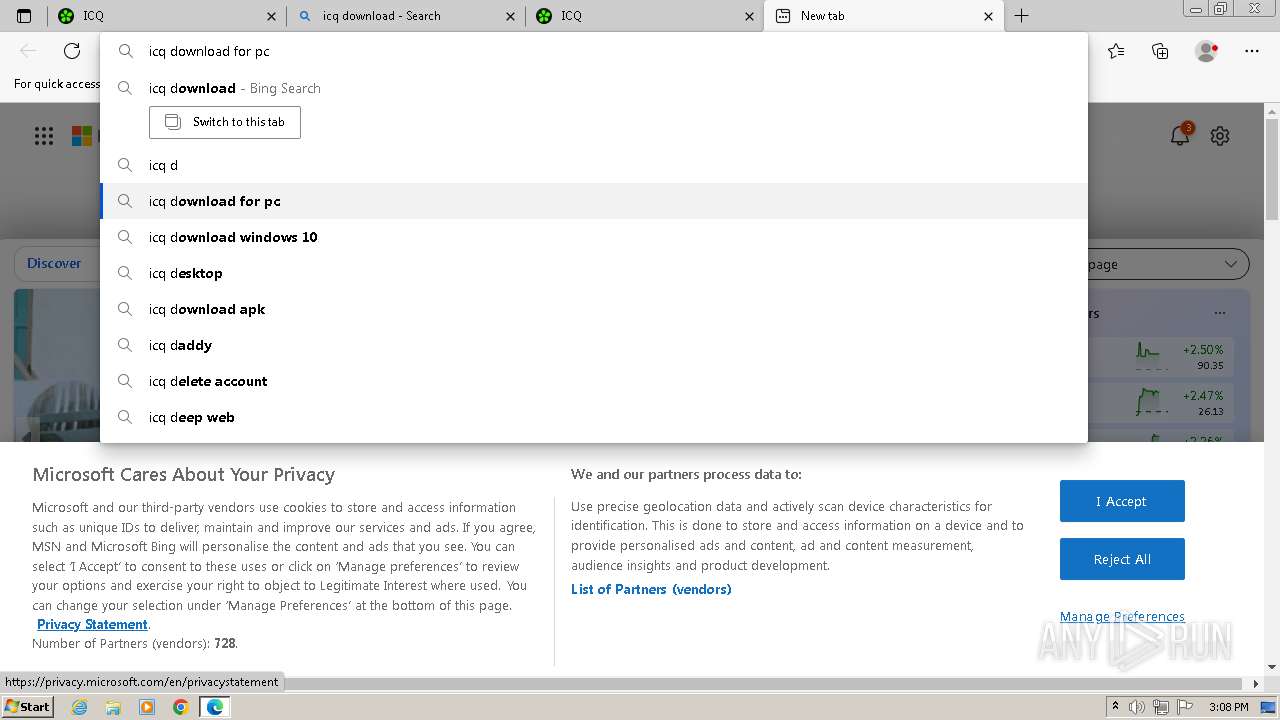Open the user profile avatar
The height and width of the screenshot is (720, 1280).
[x=1206, y=51]
